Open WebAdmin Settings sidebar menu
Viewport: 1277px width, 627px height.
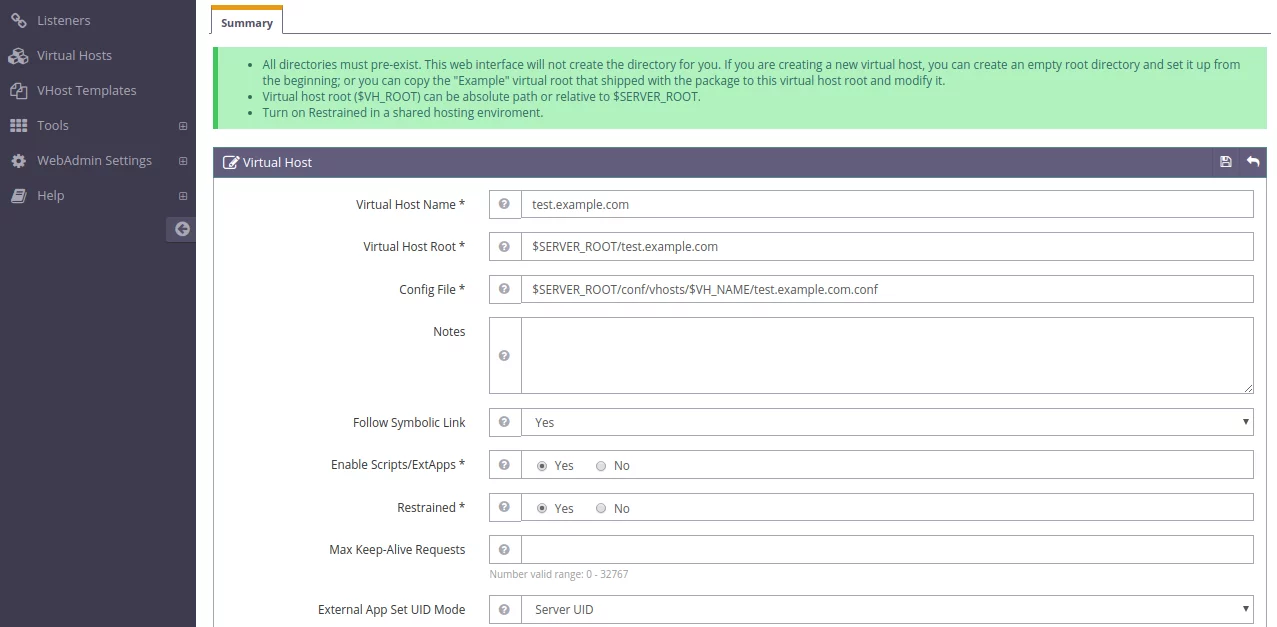point(98,160)
